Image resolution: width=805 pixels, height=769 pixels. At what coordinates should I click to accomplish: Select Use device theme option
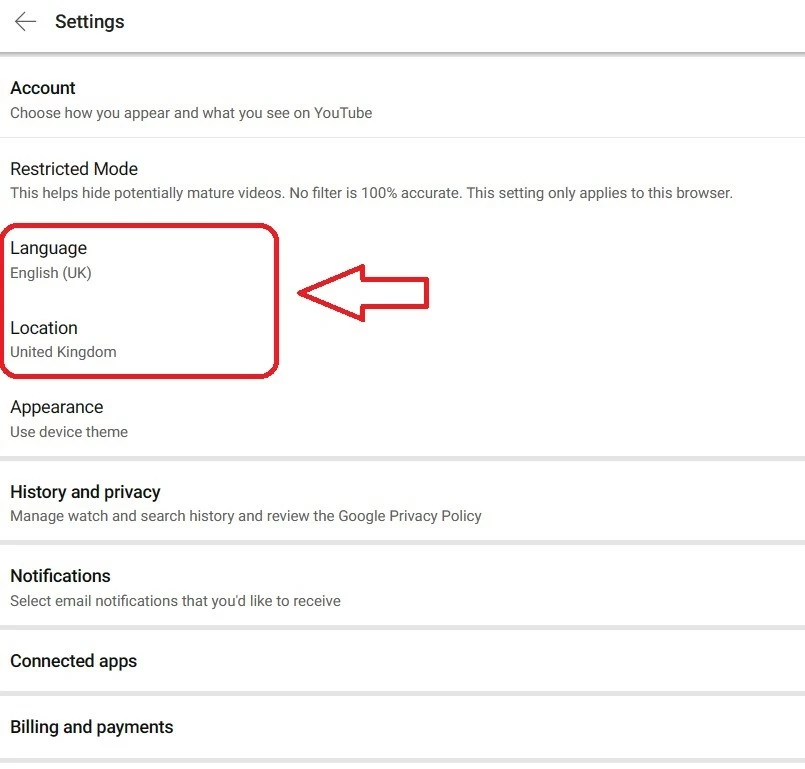(69, 432)
